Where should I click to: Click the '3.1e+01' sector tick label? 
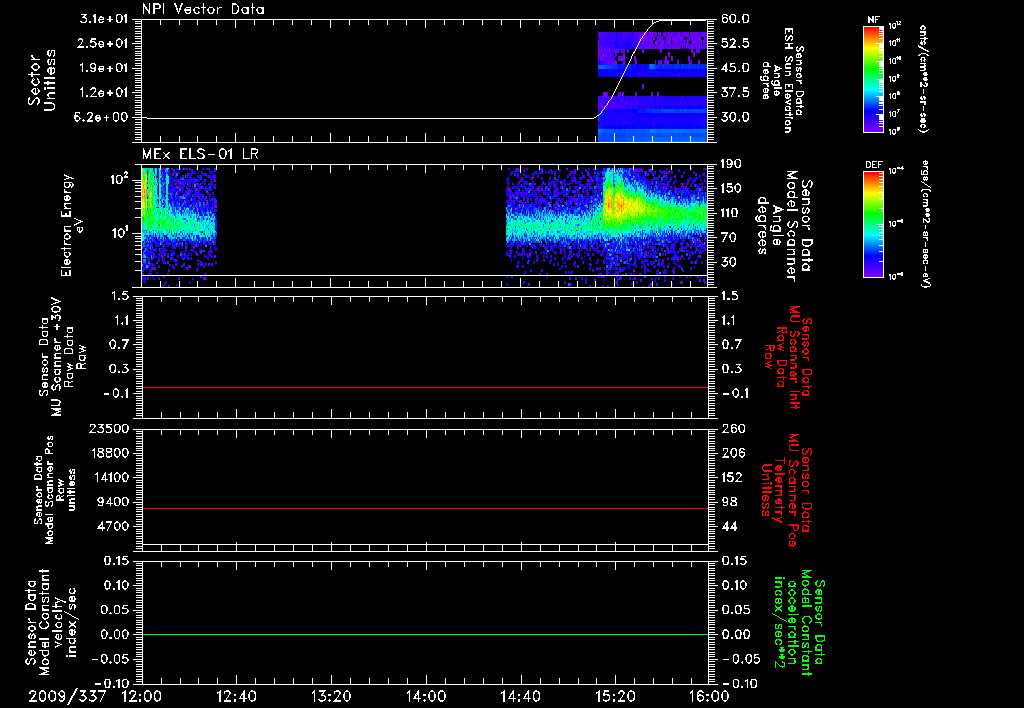coord(106,19)
